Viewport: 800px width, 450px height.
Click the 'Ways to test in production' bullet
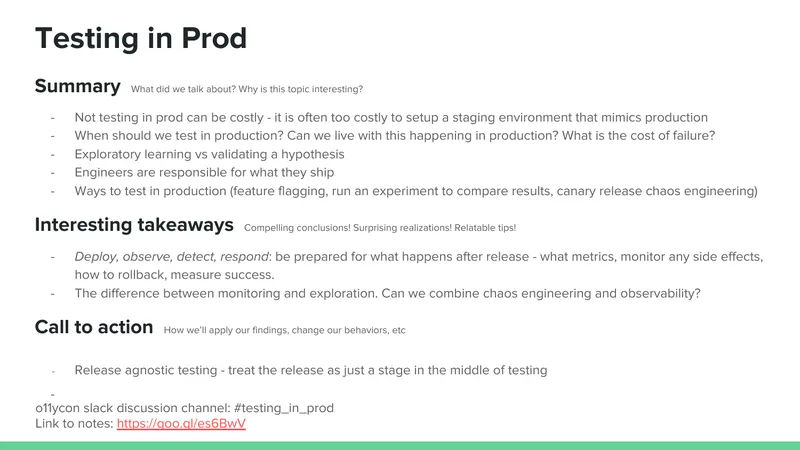click(x=416, y=191)
